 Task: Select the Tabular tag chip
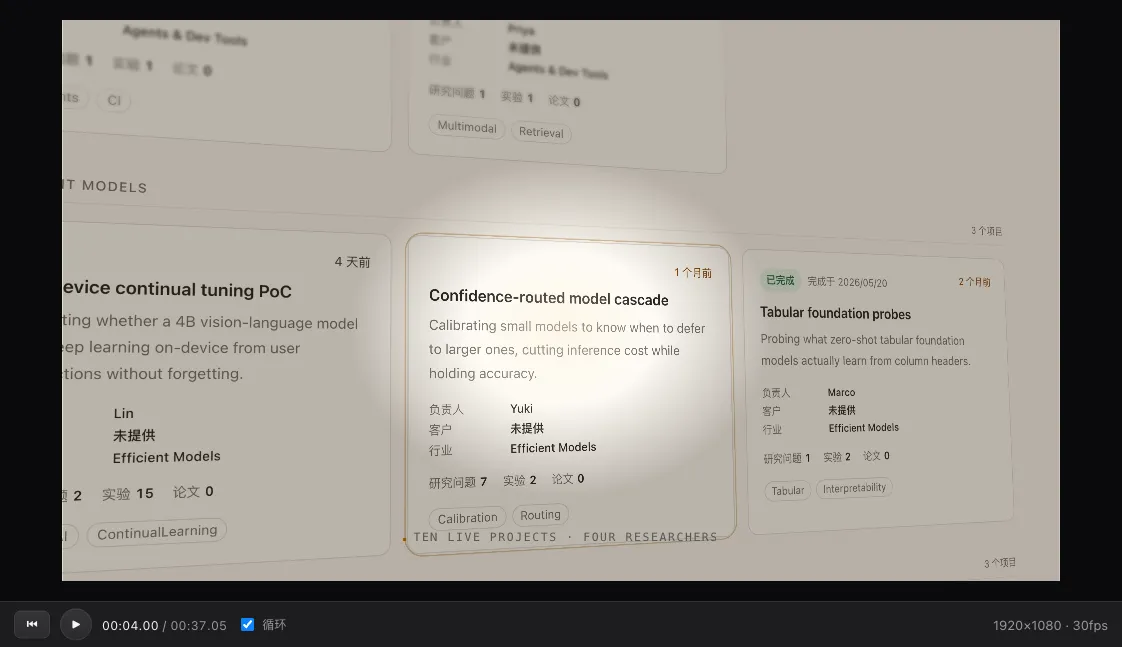(787, 490)
